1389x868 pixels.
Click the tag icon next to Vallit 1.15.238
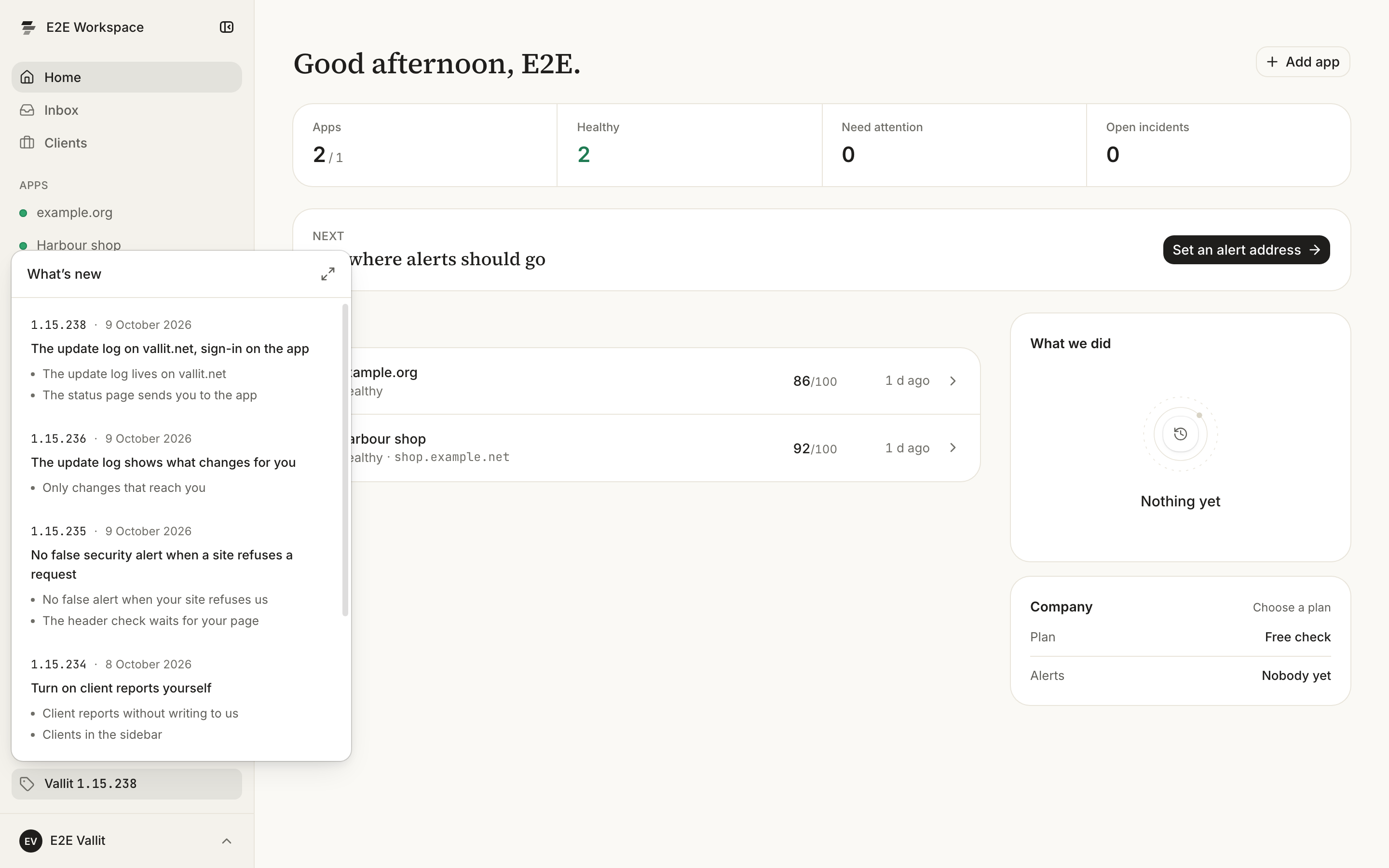click(x=27, y=784)
